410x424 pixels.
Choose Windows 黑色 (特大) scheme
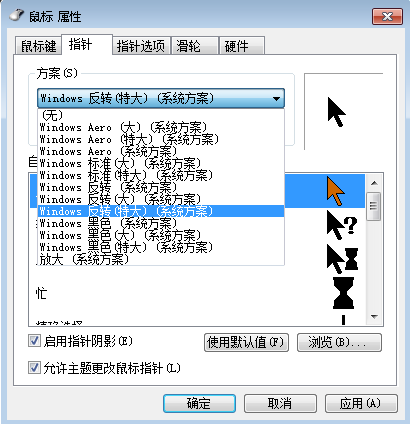(161, 247)
